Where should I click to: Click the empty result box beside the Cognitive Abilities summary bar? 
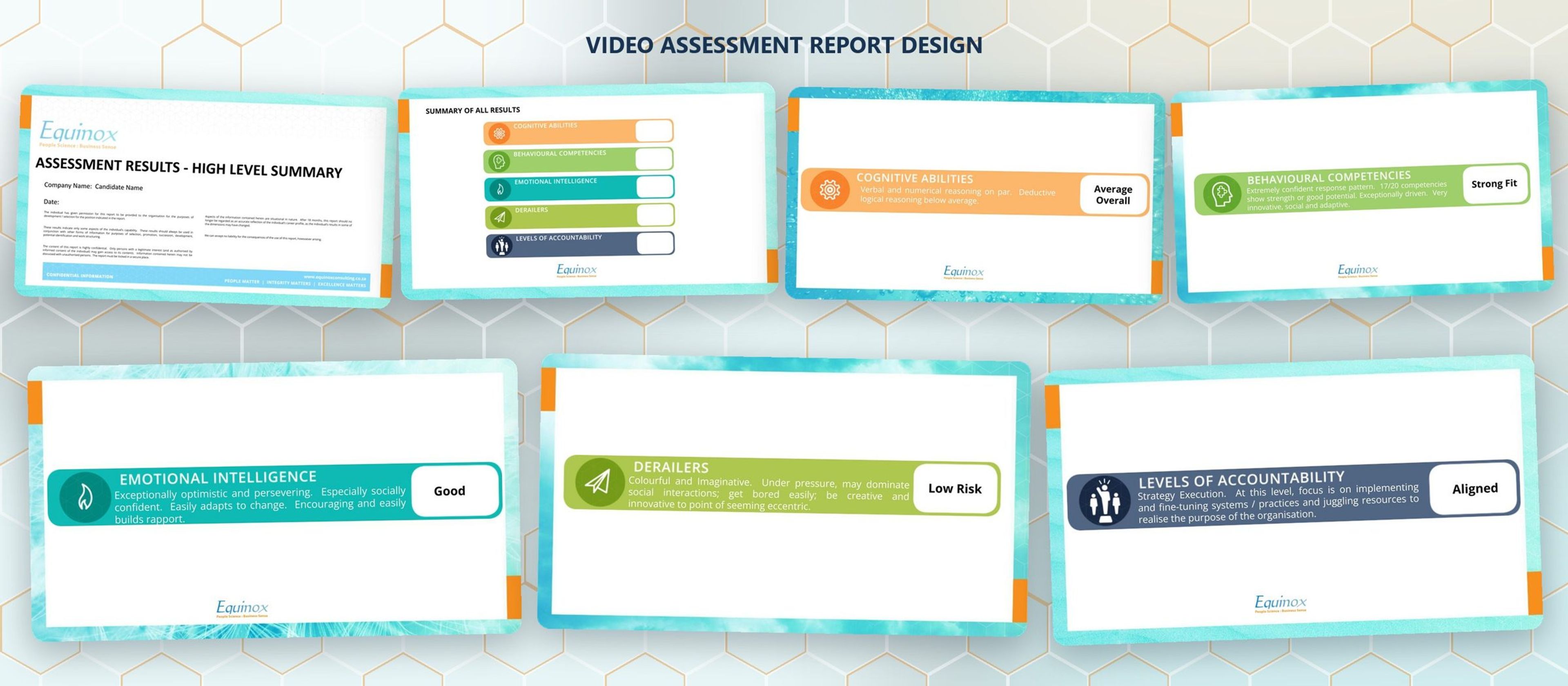[x=653, y=130]
